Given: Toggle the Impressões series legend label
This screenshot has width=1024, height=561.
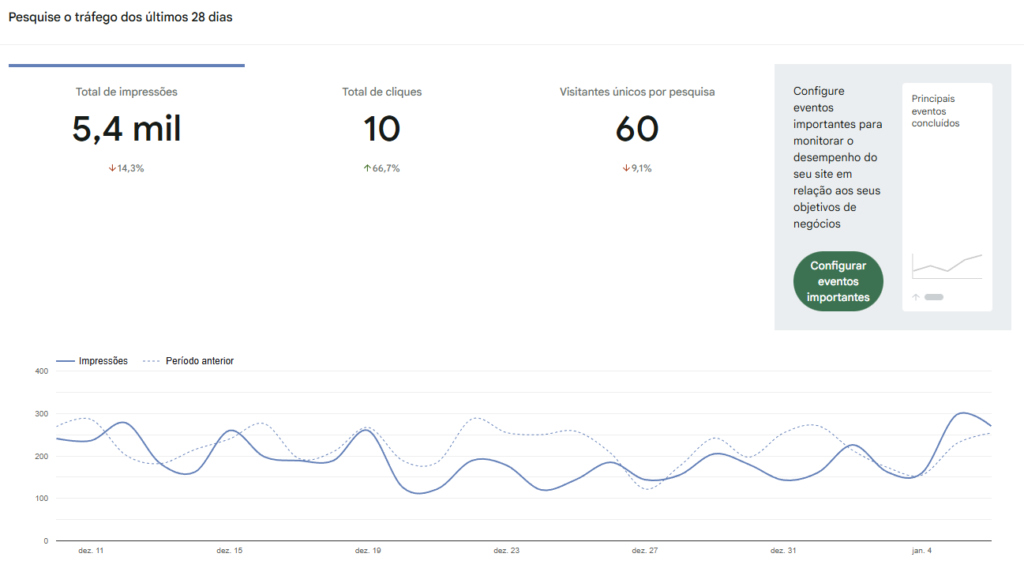Looking at the screenshot, I should click(103, 361).
